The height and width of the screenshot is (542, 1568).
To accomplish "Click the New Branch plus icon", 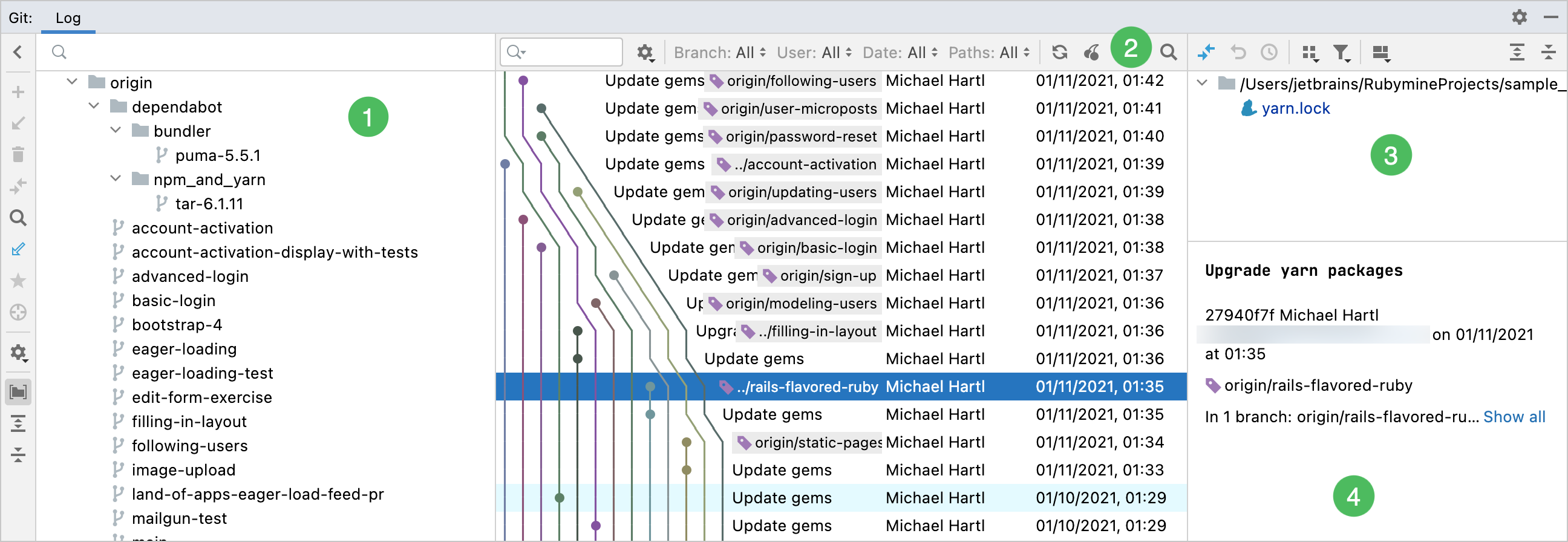I will 18,93.
